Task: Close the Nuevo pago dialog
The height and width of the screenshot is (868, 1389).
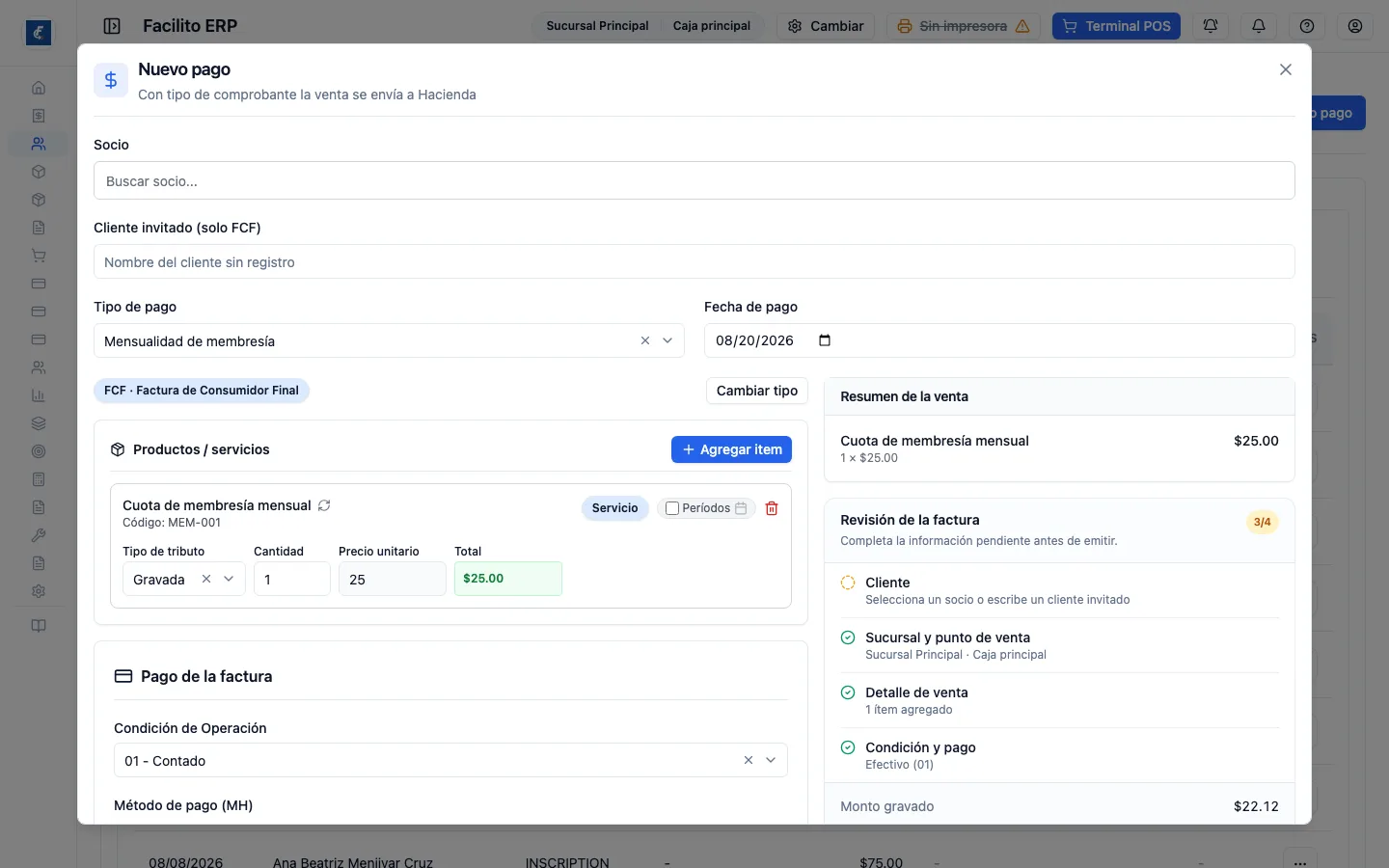Action: coord(1286,69)
